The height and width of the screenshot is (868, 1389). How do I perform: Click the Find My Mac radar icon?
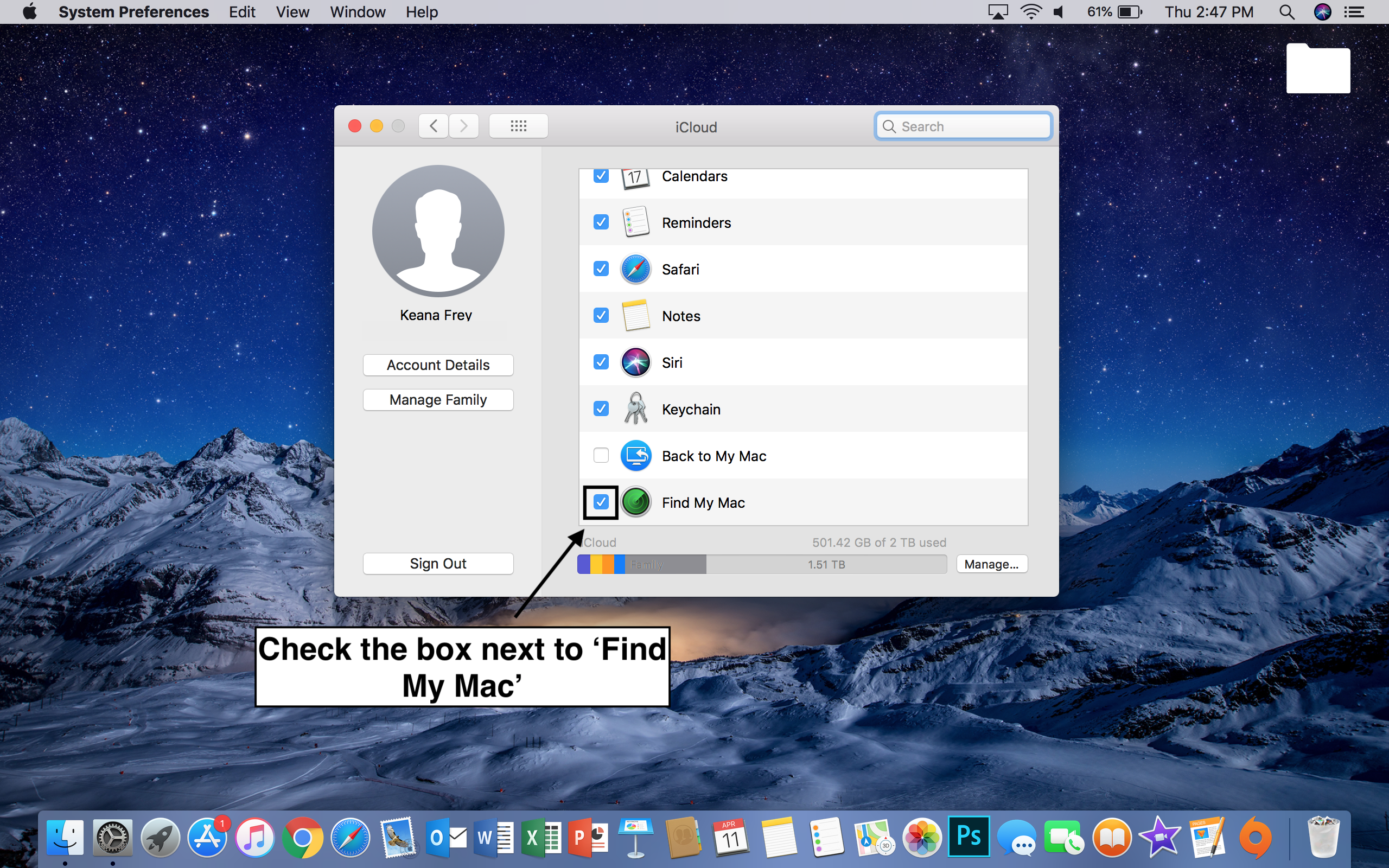[635, 502]
